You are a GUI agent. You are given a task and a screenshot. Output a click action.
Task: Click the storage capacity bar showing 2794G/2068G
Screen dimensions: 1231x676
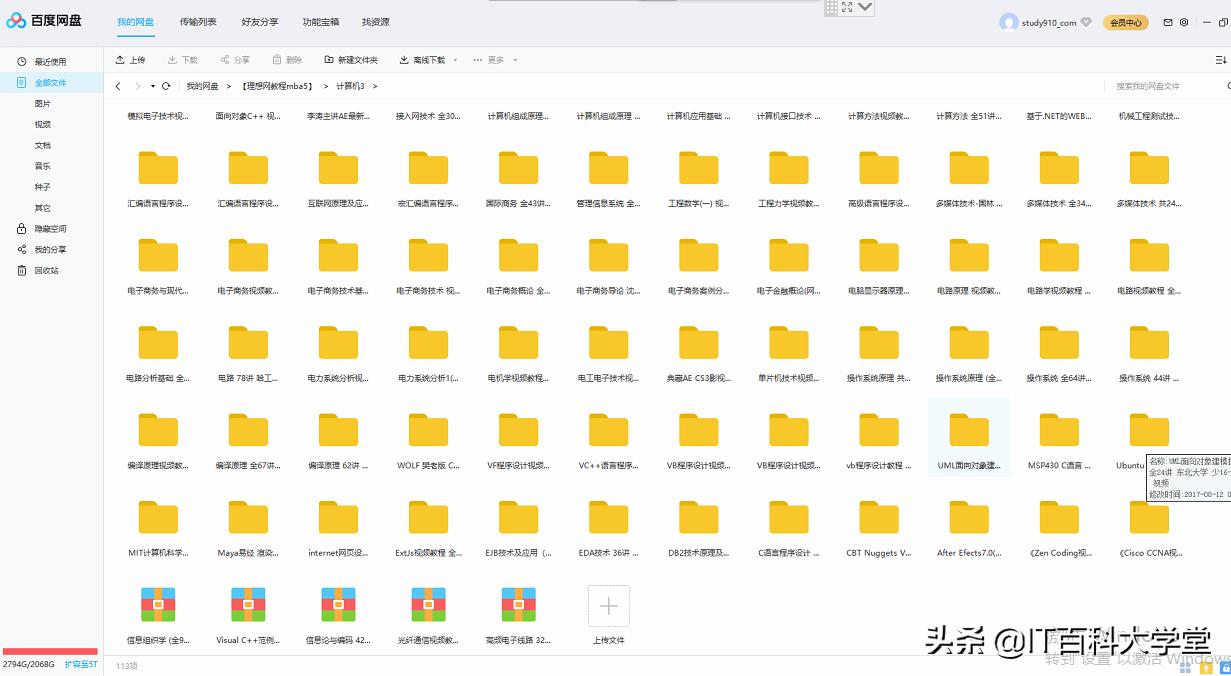pyautogui.click(x=50, y=650)
